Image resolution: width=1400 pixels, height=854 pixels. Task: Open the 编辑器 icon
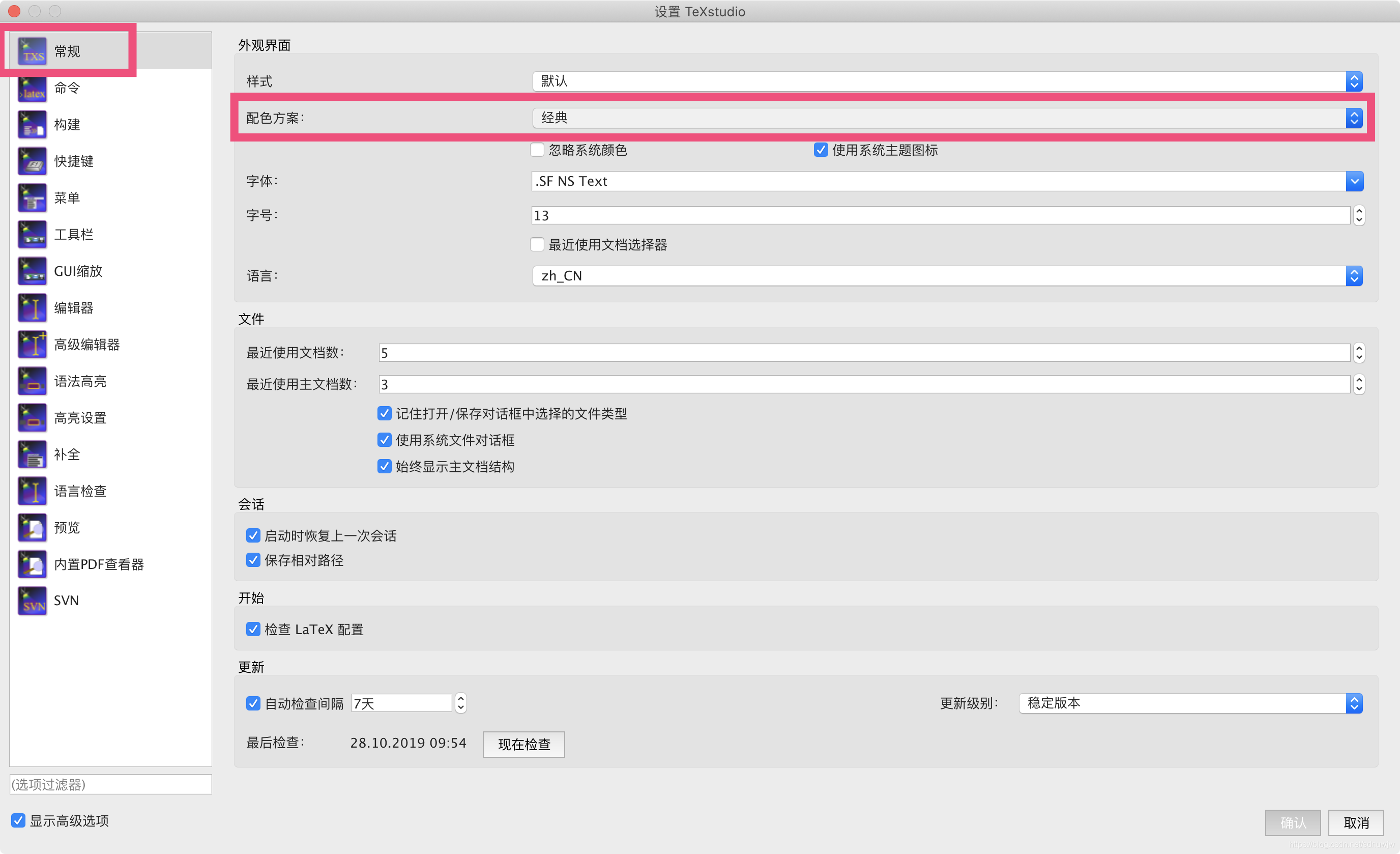pos(33,307)
